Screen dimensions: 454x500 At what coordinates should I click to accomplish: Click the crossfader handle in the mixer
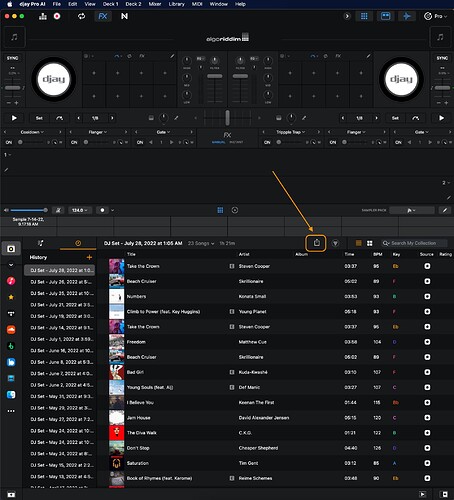tap(227, 118)
